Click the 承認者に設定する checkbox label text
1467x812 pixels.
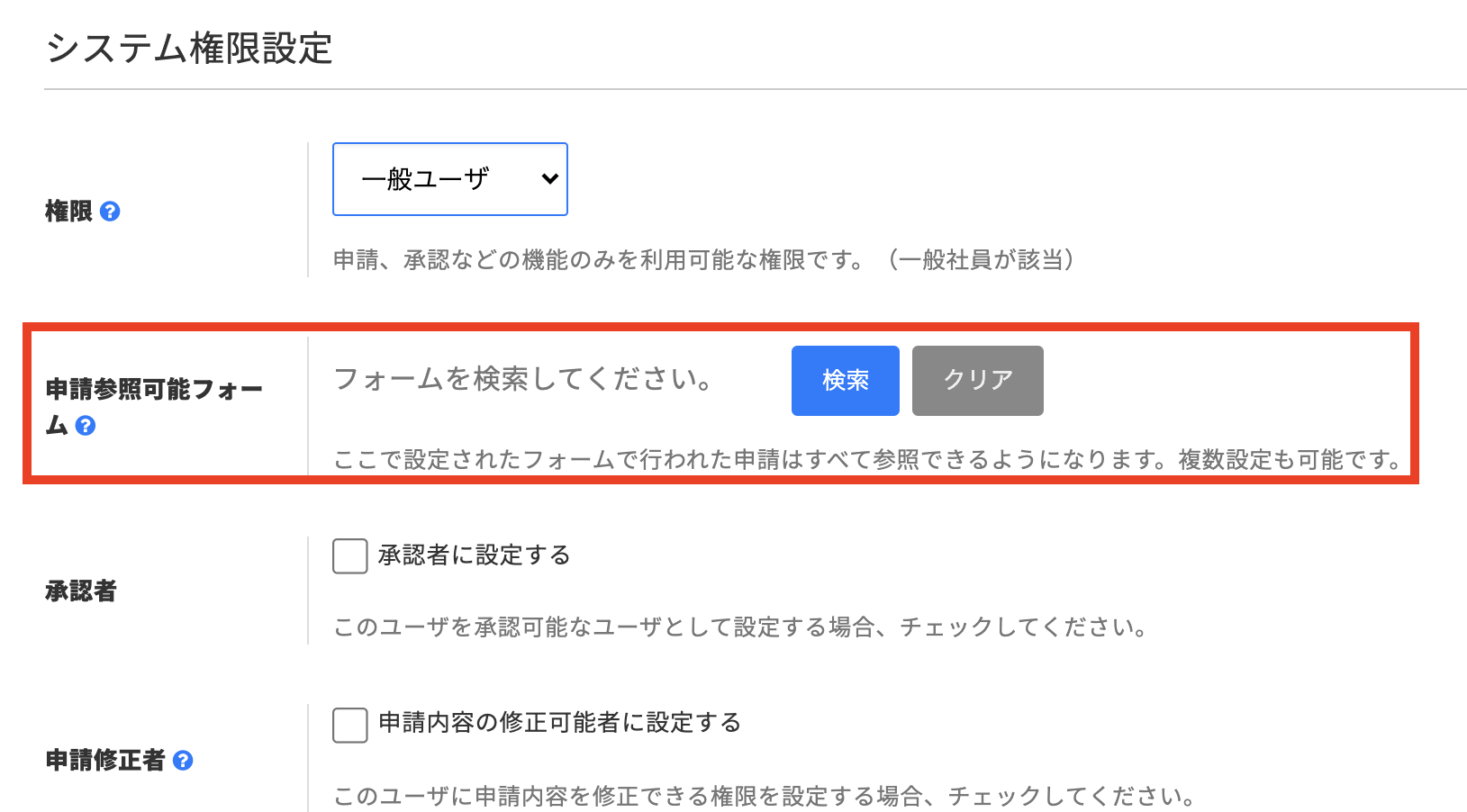click(474, 555)
